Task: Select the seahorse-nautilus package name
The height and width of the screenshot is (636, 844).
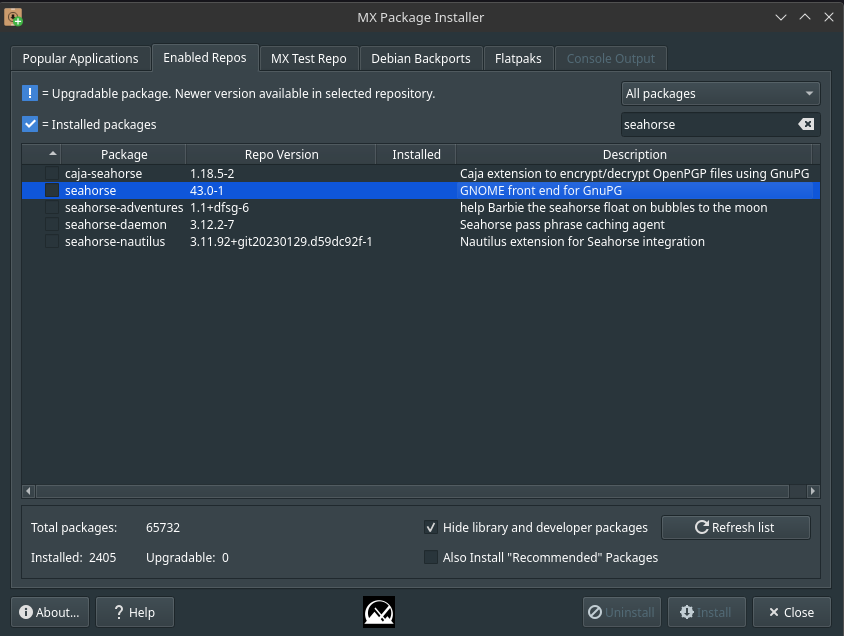Action: pos(115,242)
